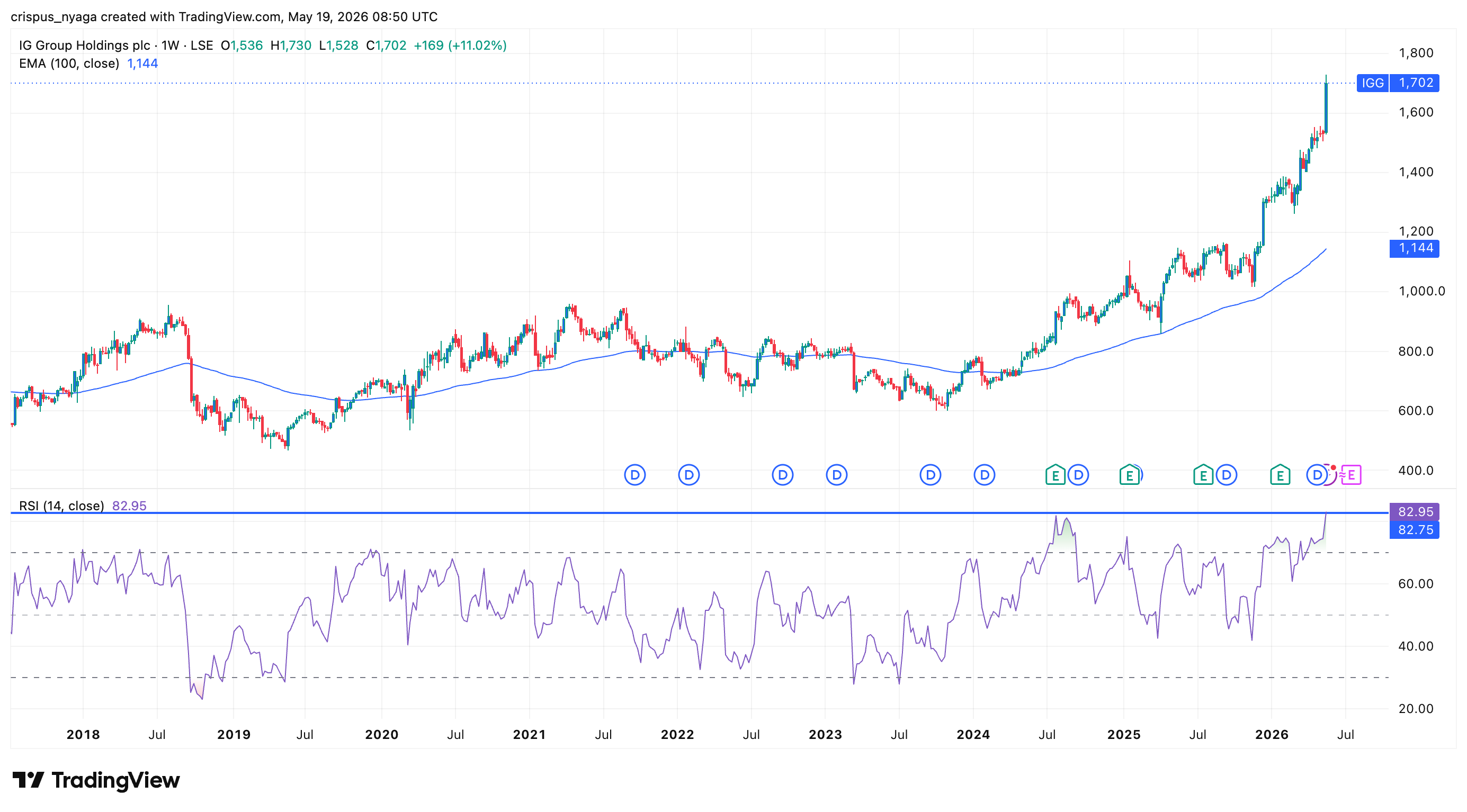Click the 2019 label on time axis

pos(234,735)
